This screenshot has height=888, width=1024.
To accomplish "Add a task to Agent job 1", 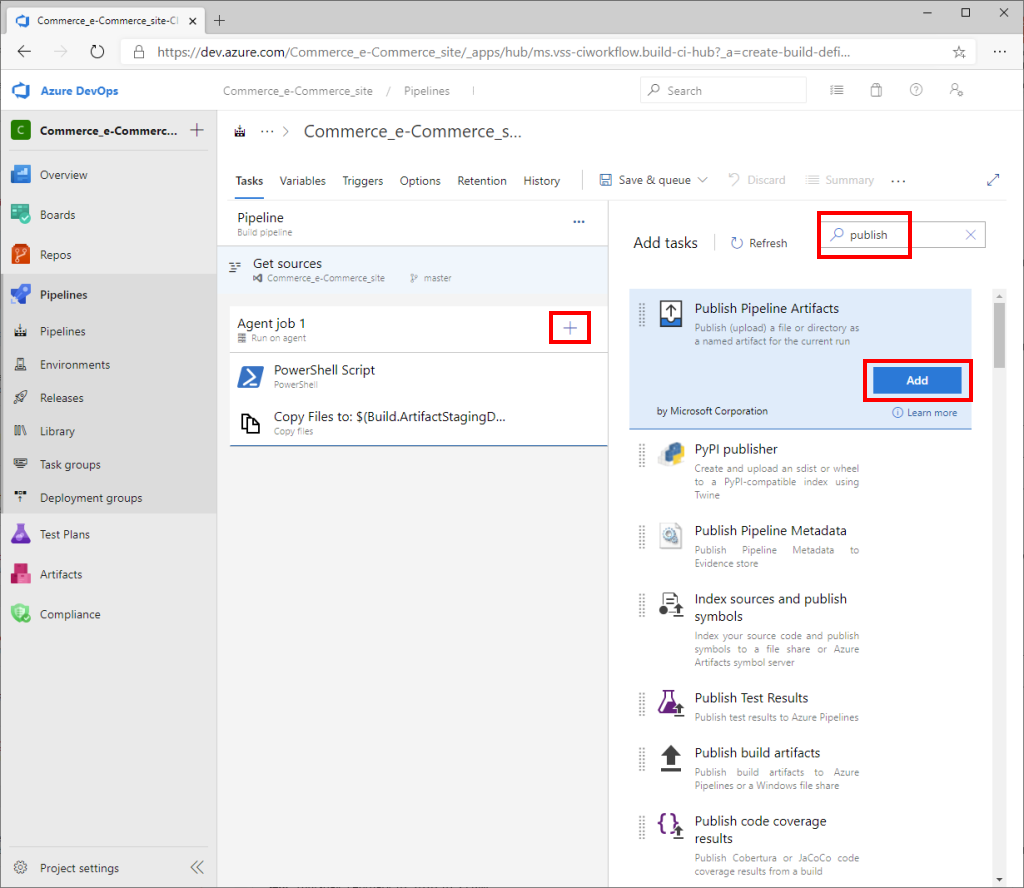I will (569, 326).
